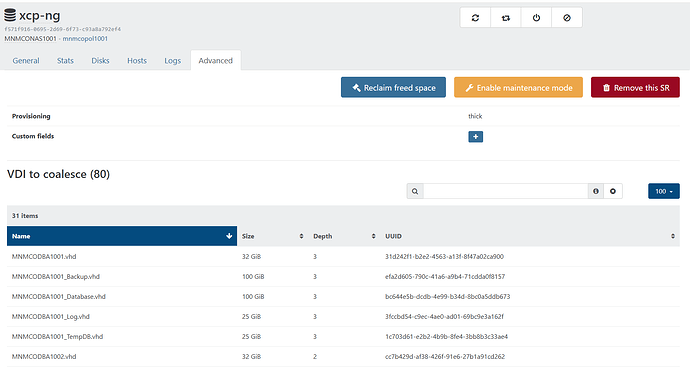Click the search magnifier icon
The height and width of the screenshot is (367, 690).
pos(415,191)
